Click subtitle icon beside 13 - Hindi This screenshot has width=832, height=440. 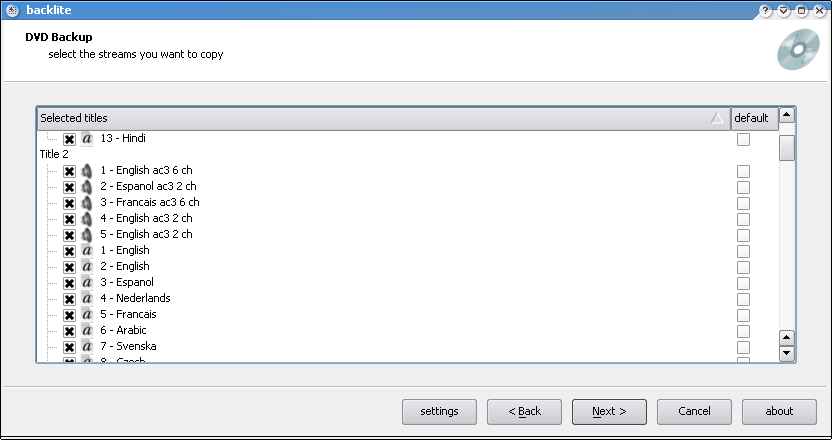[x=87, y=139]
